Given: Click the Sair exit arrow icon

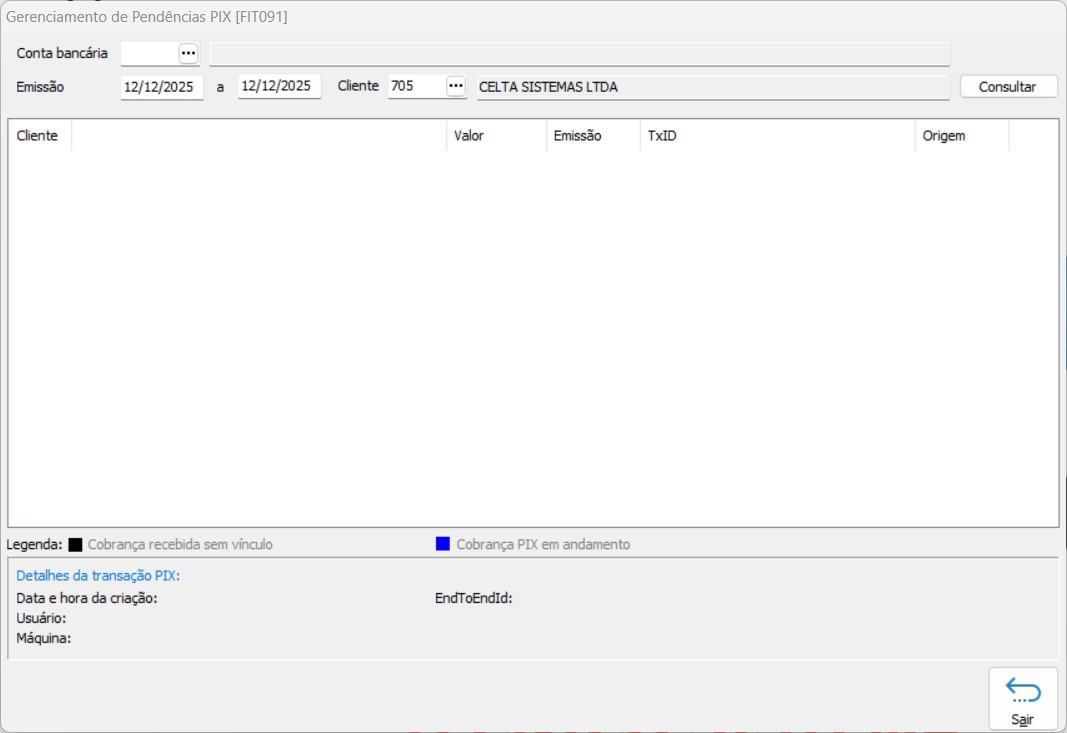Looking at the screenshot, I should click(x=1023, y=691).
